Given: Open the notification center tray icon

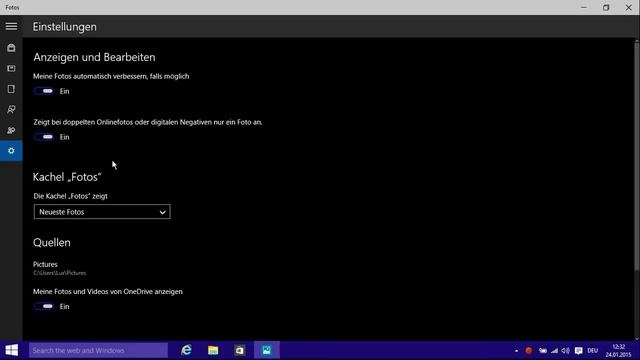Looking at the screenshot, I should point(578,351).
